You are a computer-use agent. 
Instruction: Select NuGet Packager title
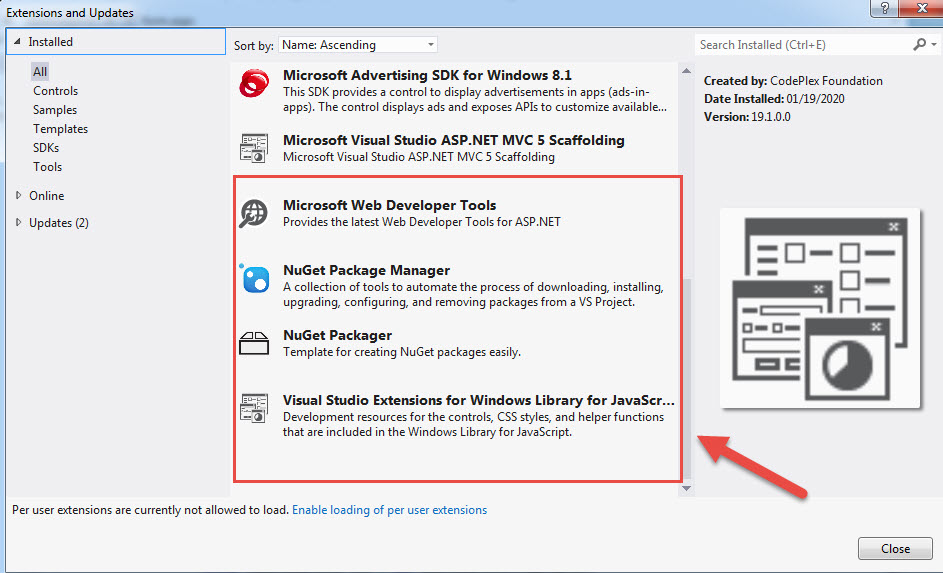pyautogui.click(x=337, y=335)
